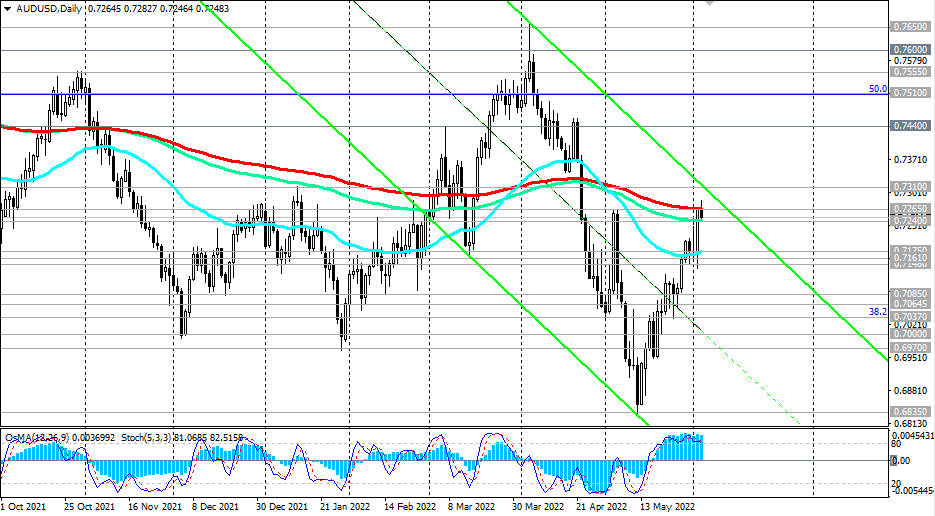Select the 0.76000 price level tag
This screenshot has width=935, height=516.
(910, 49)
